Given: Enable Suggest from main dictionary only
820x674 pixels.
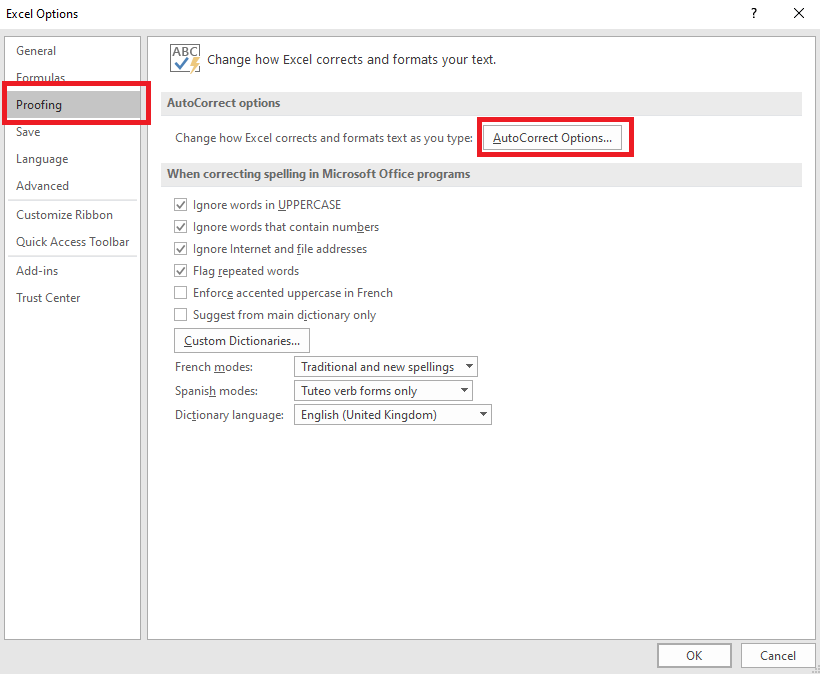Looking at the screenshot, I should tap(180, 314).
